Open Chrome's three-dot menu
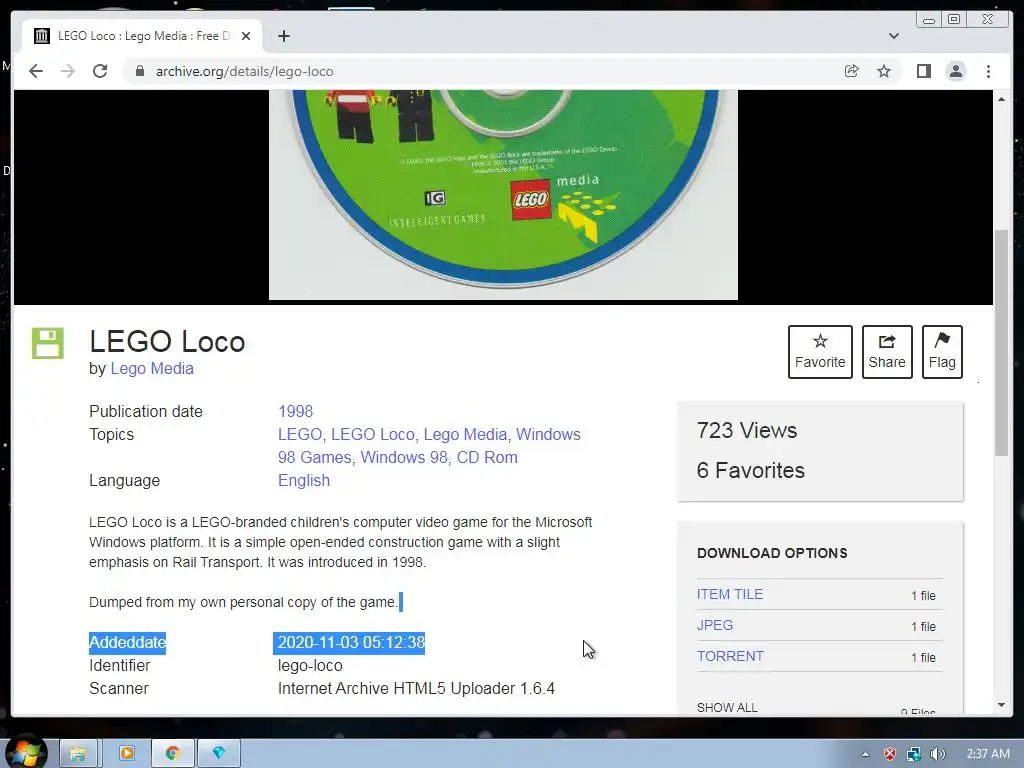The height and width of the screenshot is (768, 1024). point(988,71)
